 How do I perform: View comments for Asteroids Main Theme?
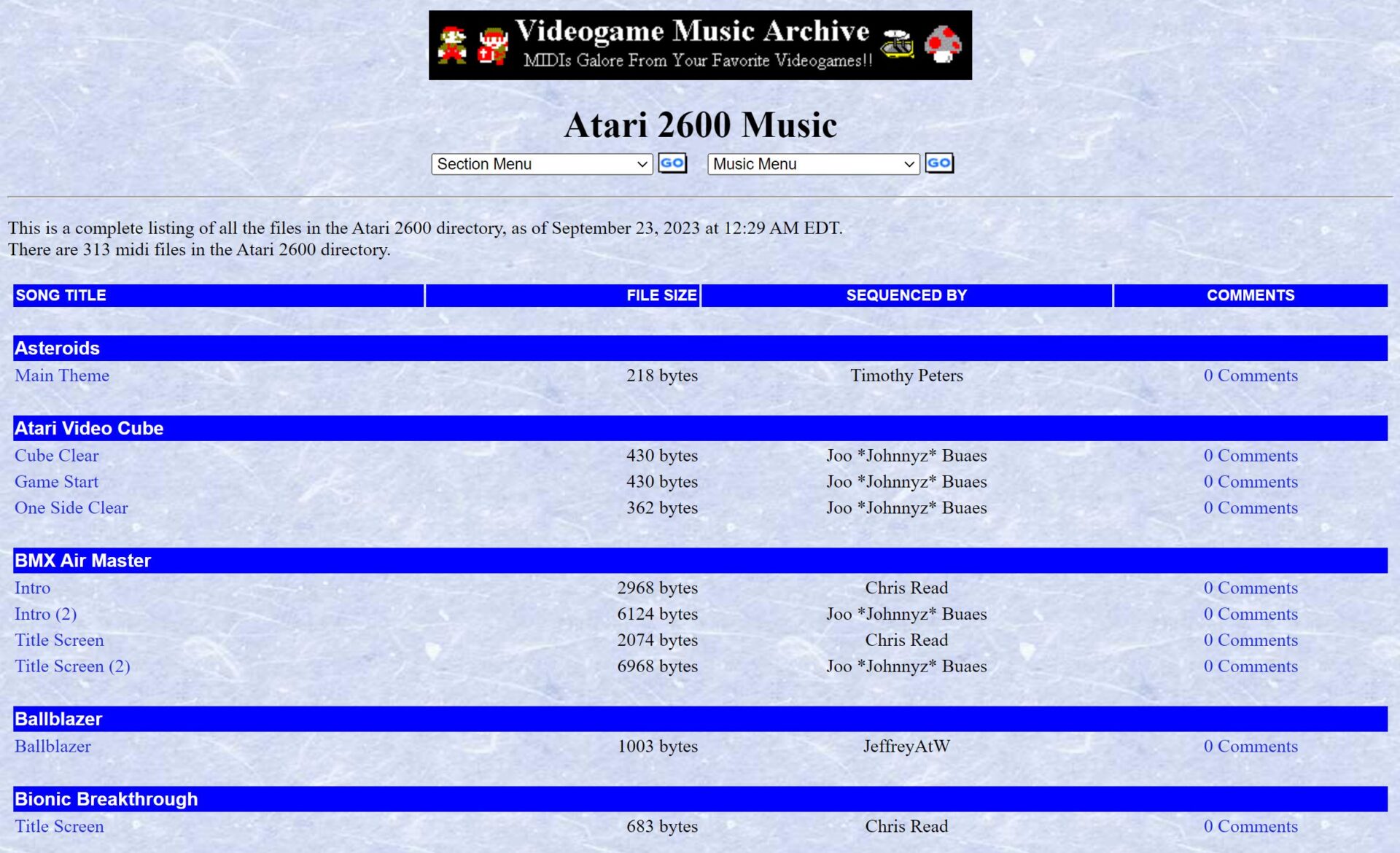[x=1251, y=375]
